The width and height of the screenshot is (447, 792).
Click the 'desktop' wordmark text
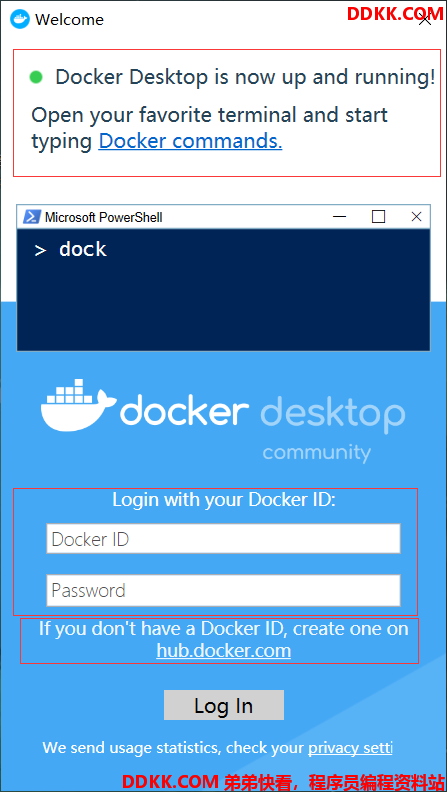(333, 412)
